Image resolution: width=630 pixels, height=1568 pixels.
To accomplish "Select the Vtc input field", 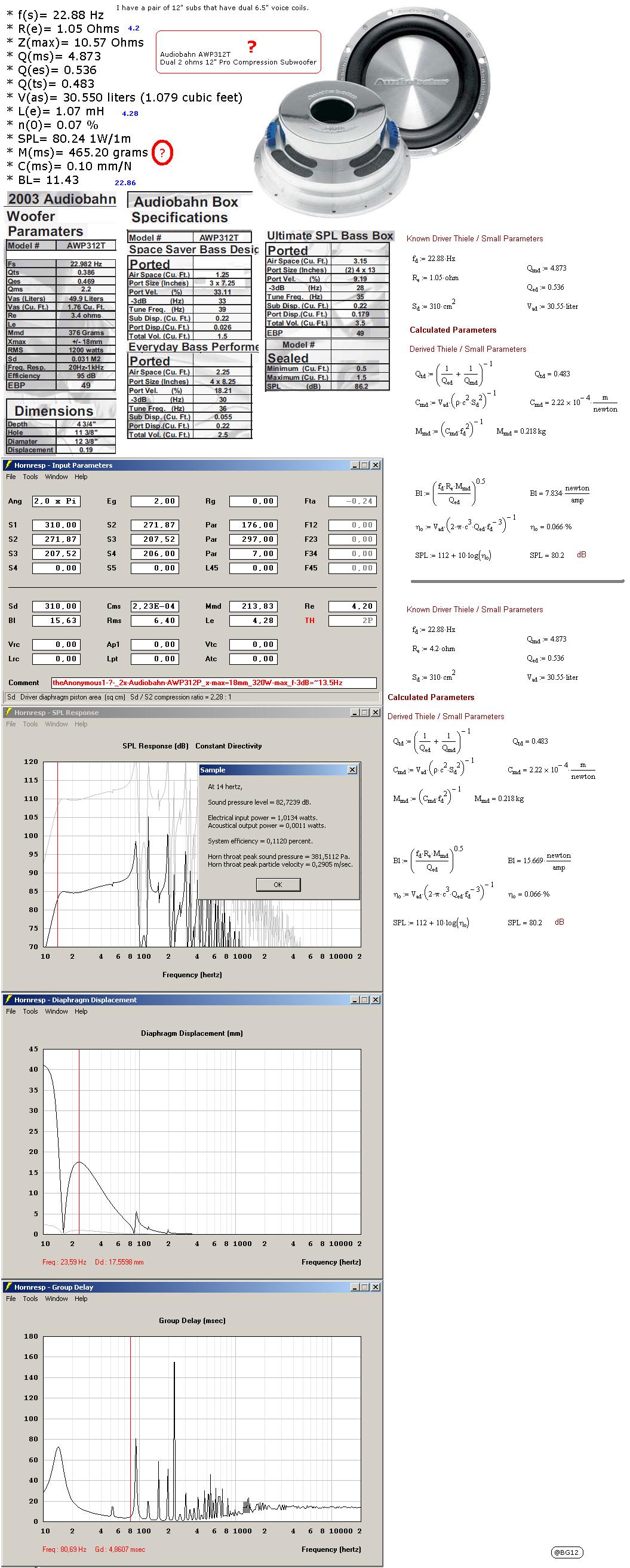I will point(253,645).
